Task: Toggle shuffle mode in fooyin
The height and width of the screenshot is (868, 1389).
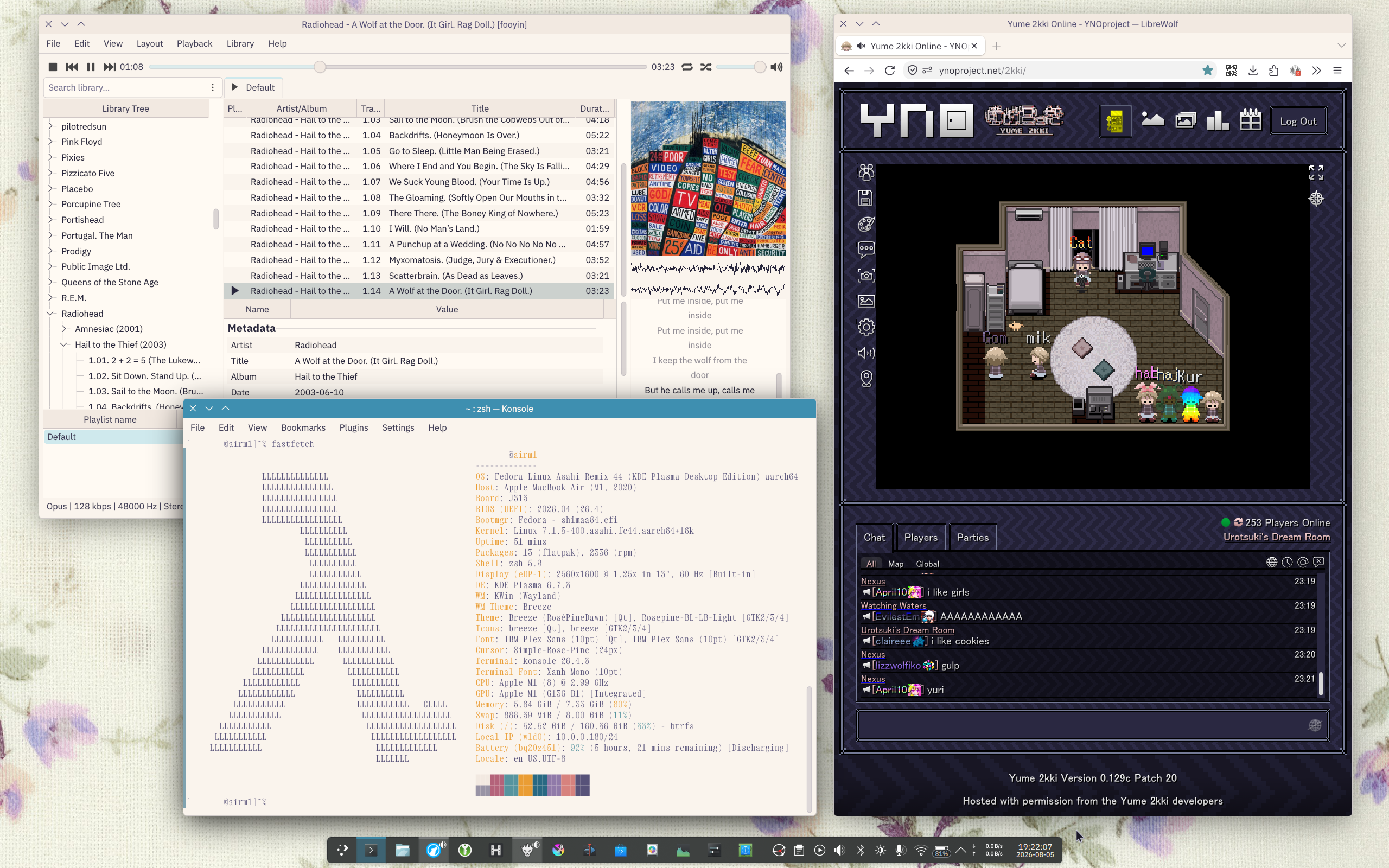Action: (706, 67)
